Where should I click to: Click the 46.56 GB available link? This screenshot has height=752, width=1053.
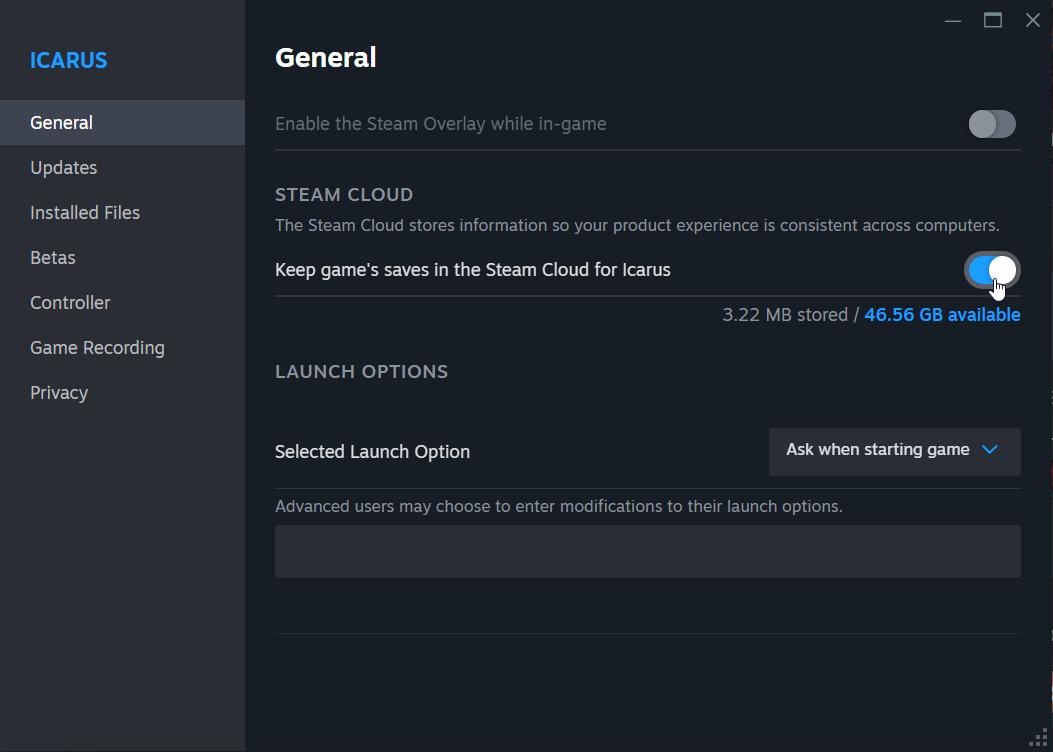tap(941, 314)
